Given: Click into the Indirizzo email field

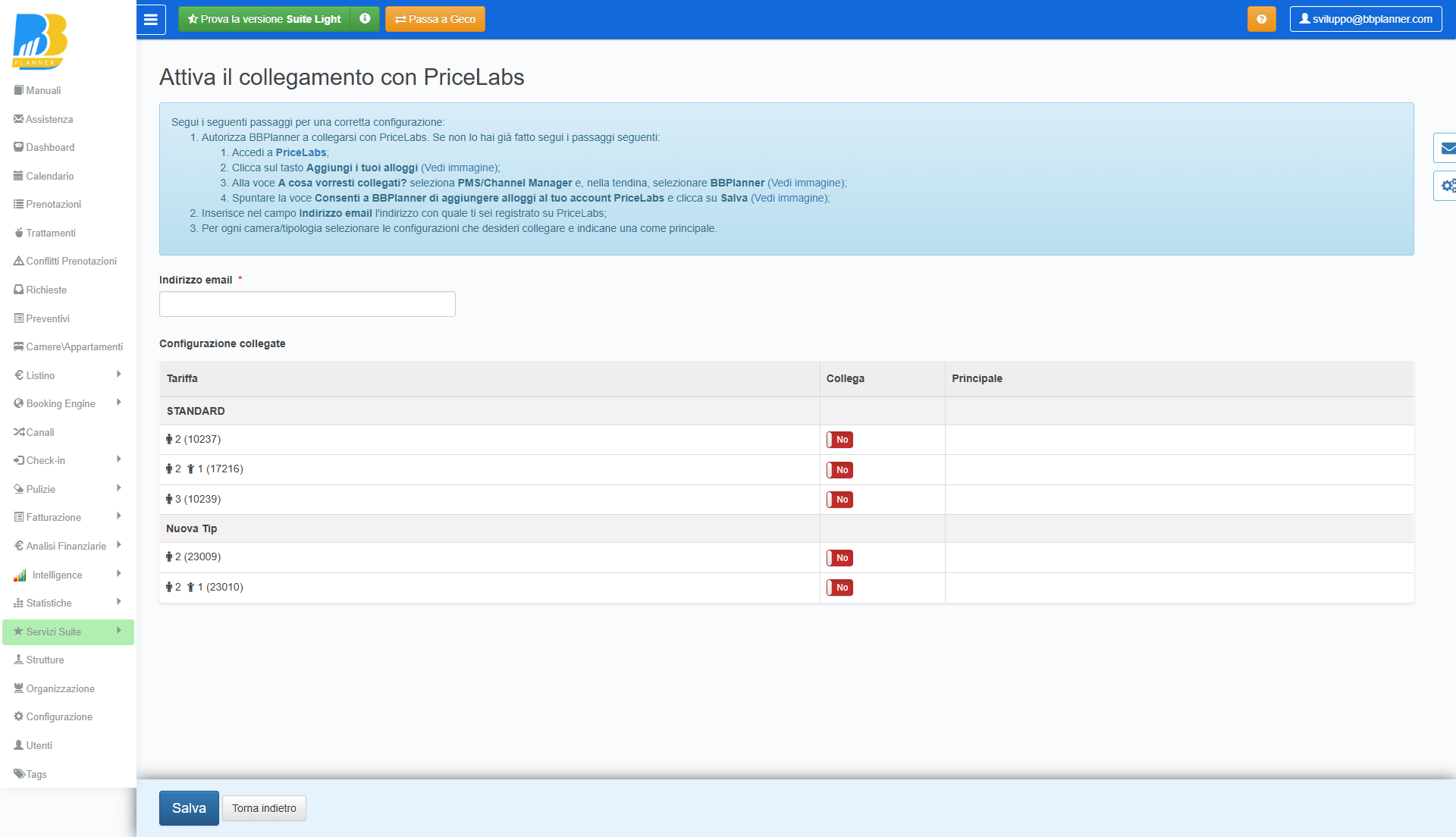Looking at the screenshot, I should coord(307,304).
